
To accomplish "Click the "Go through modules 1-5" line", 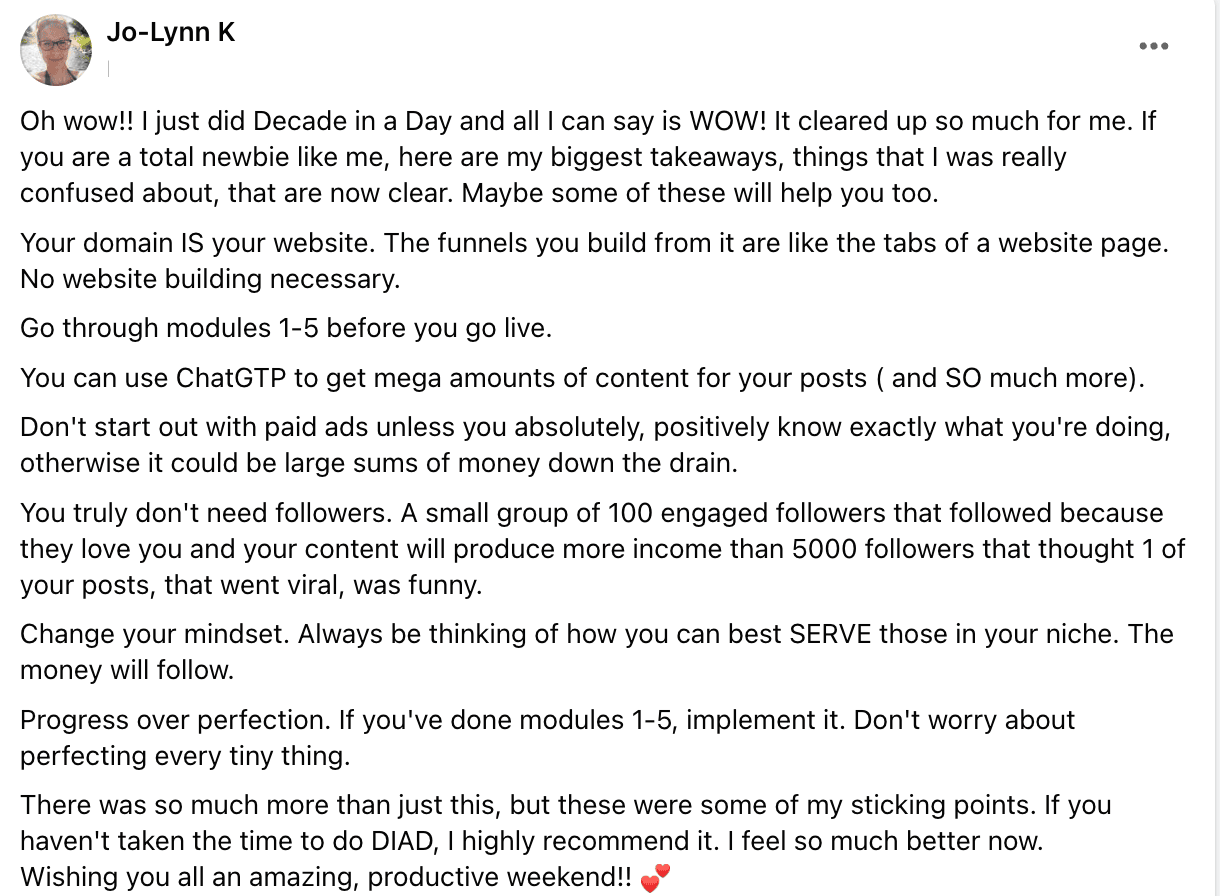I will point(286,329).
